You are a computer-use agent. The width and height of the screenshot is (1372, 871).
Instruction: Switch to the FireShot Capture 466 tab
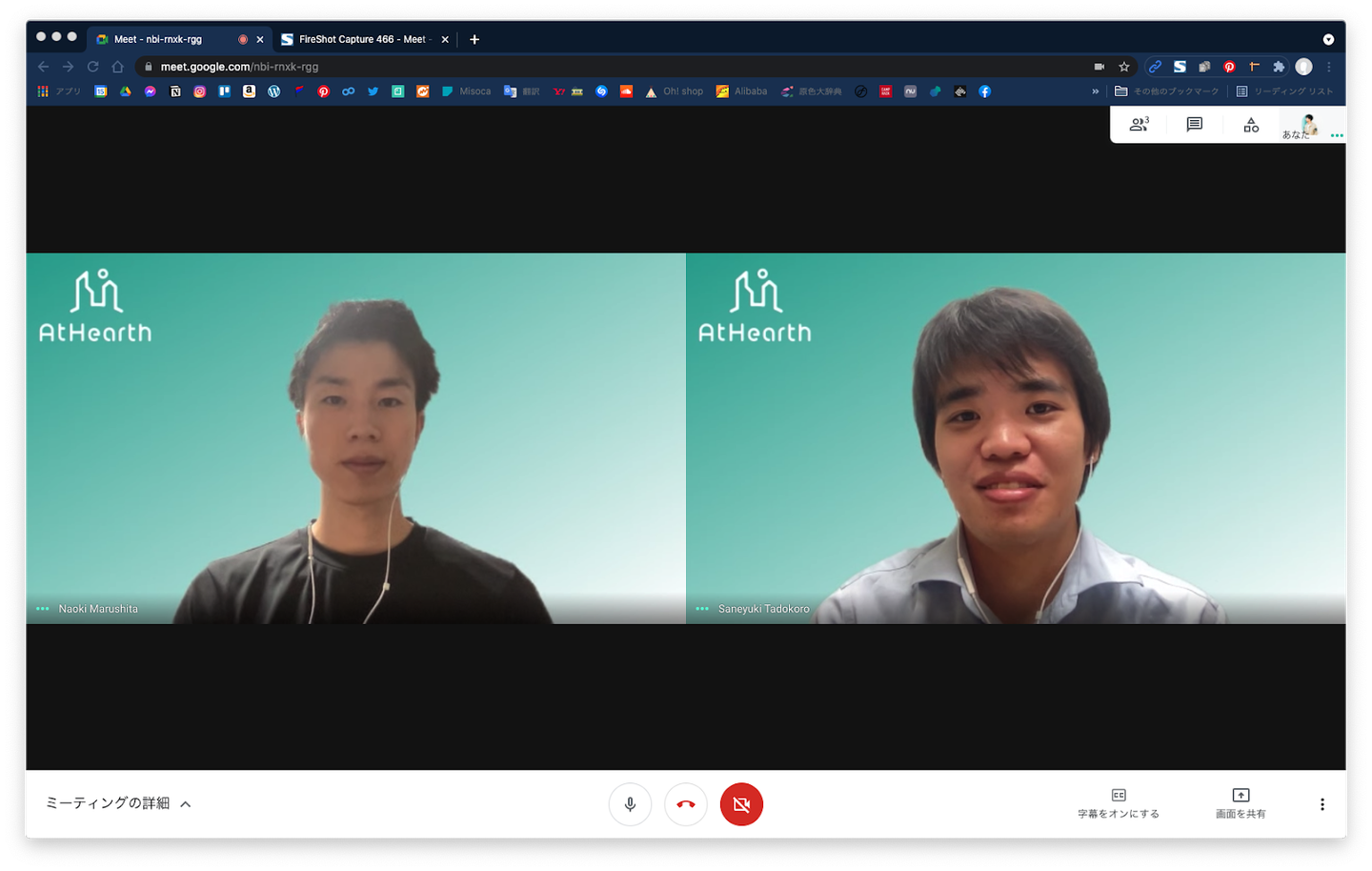coord(365,39)
